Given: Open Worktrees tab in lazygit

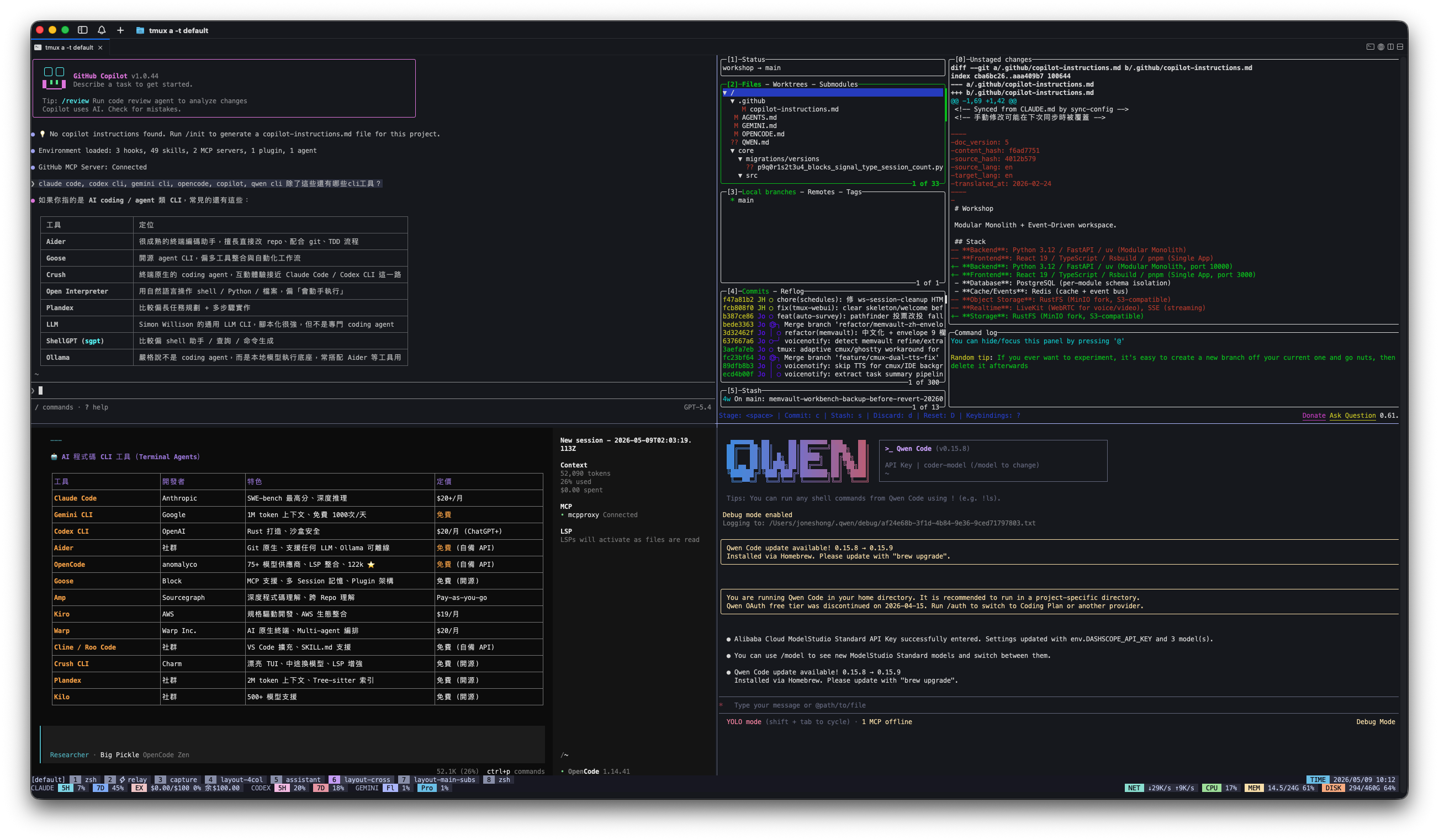Looking at the screenshot, I should (x=790, y=84).
